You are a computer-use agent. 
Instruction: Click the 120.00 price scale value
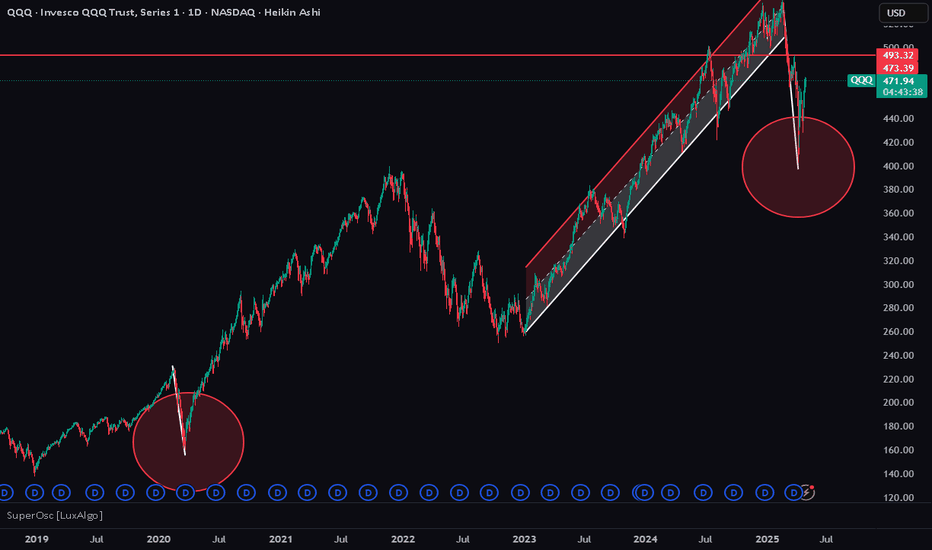pyautogui.click(x=898, y=497)
